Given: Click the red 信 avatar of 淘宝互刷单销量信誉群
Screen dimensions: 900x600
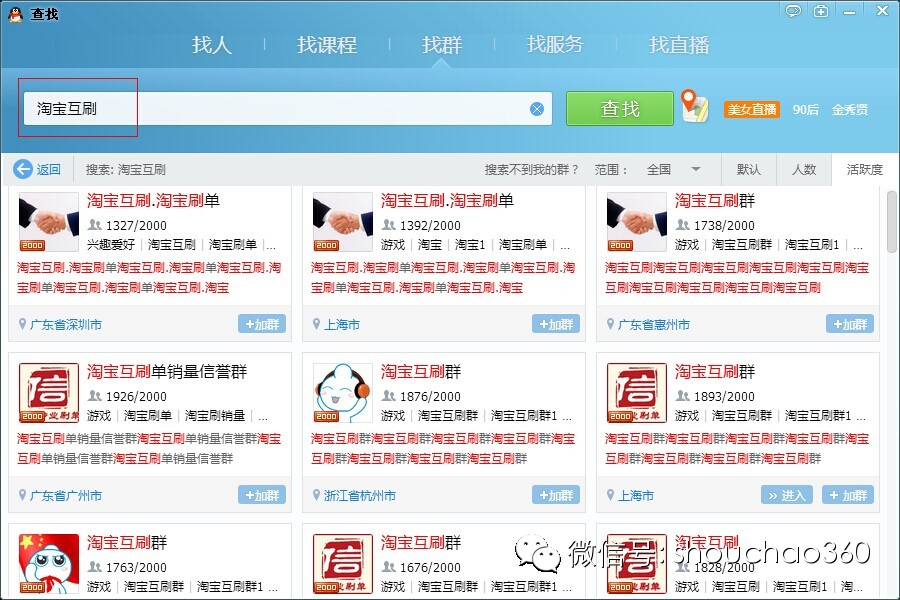Looking at the screenshot, I should 49,393.
